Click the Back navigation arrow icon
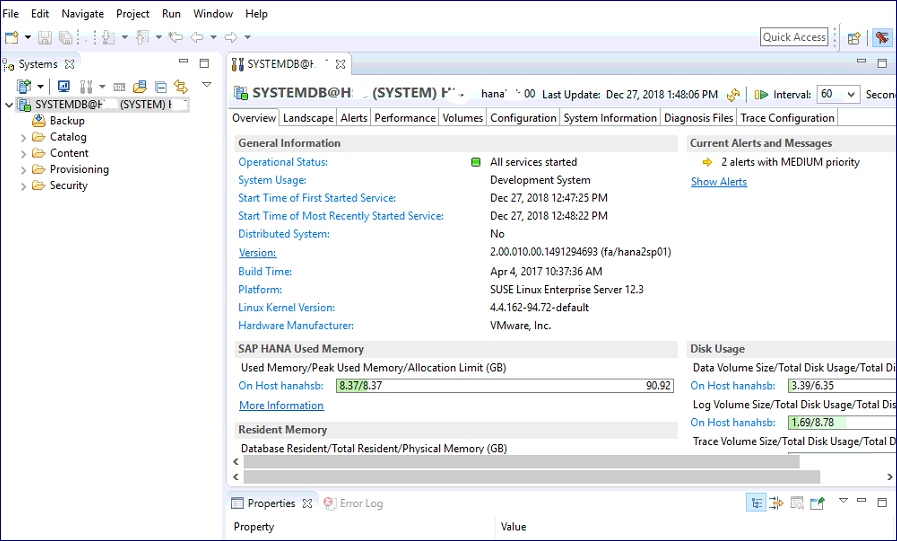The width and height of the screenshot is (897, 541). (x=197, y=38)
